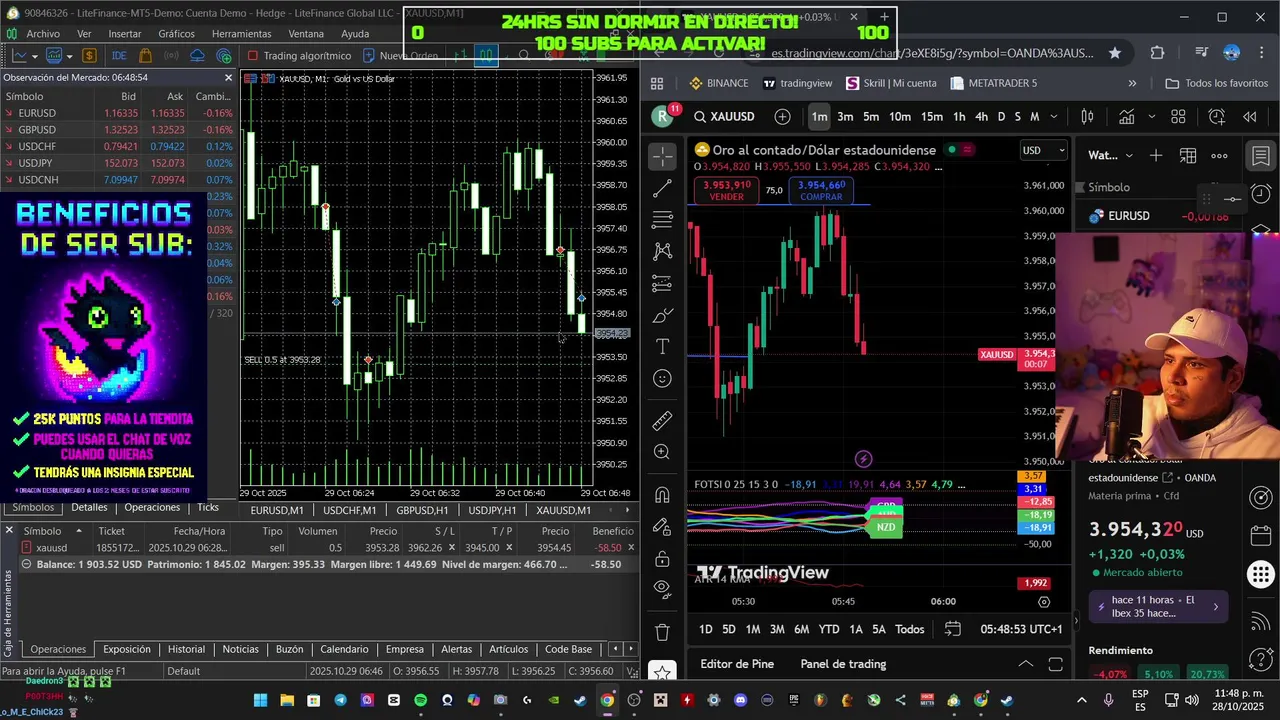Open the USD currency dropdown on chart
The width and height of the screenshot is (1280, 720).
(1043, 151)
